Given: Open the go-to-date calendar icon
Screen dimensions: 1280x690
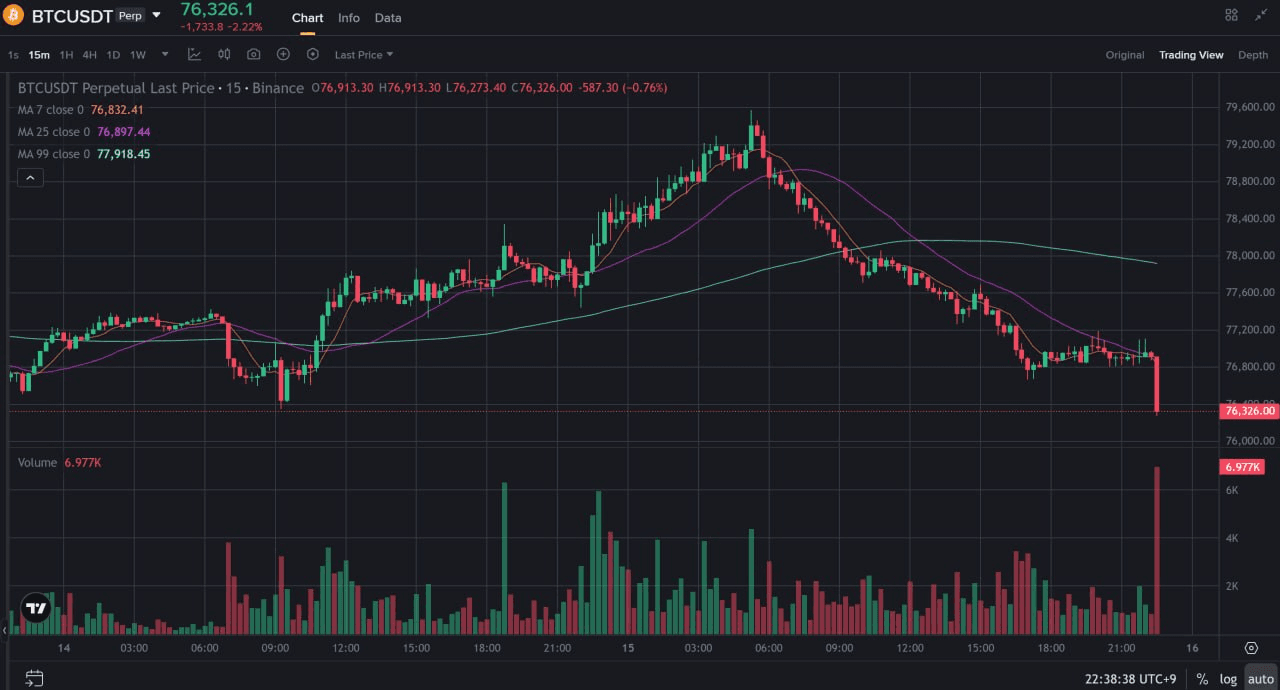Looking at the screenshot, I should pyautogui.click(x=33, y=678).
